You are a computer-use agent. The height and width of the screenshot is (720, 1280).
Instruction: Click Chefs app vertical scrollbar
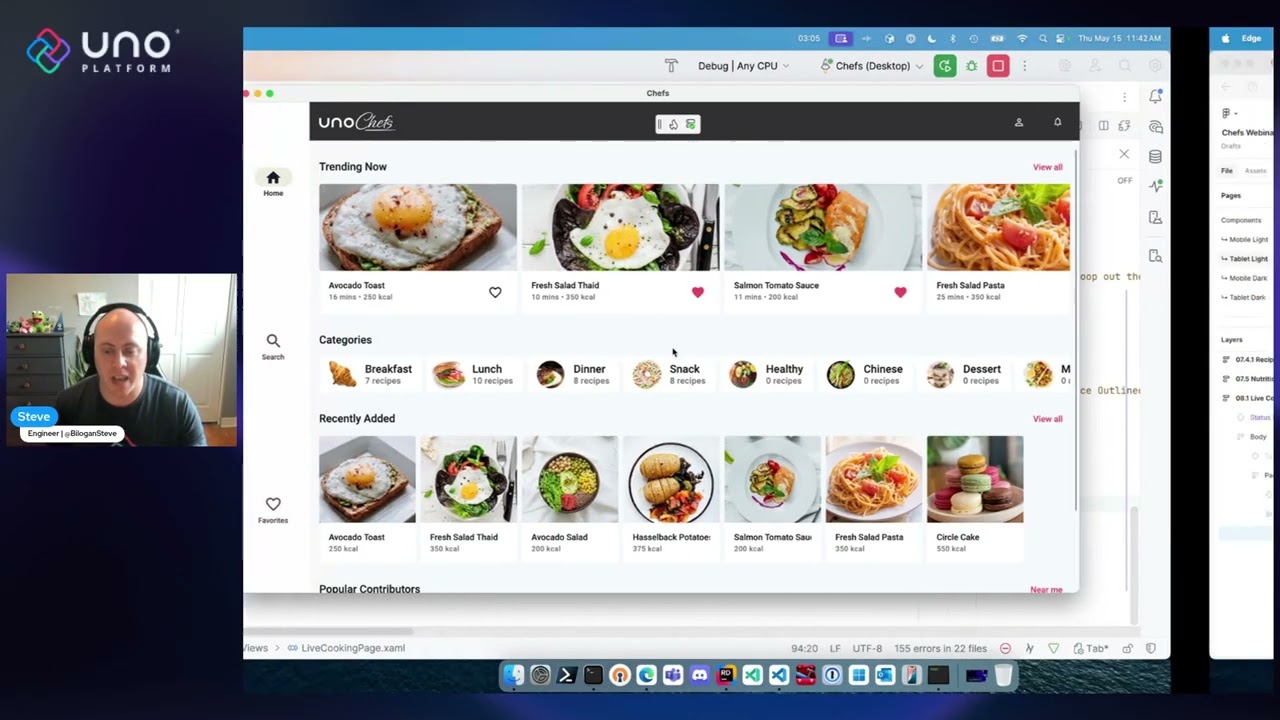[1076, 330]
